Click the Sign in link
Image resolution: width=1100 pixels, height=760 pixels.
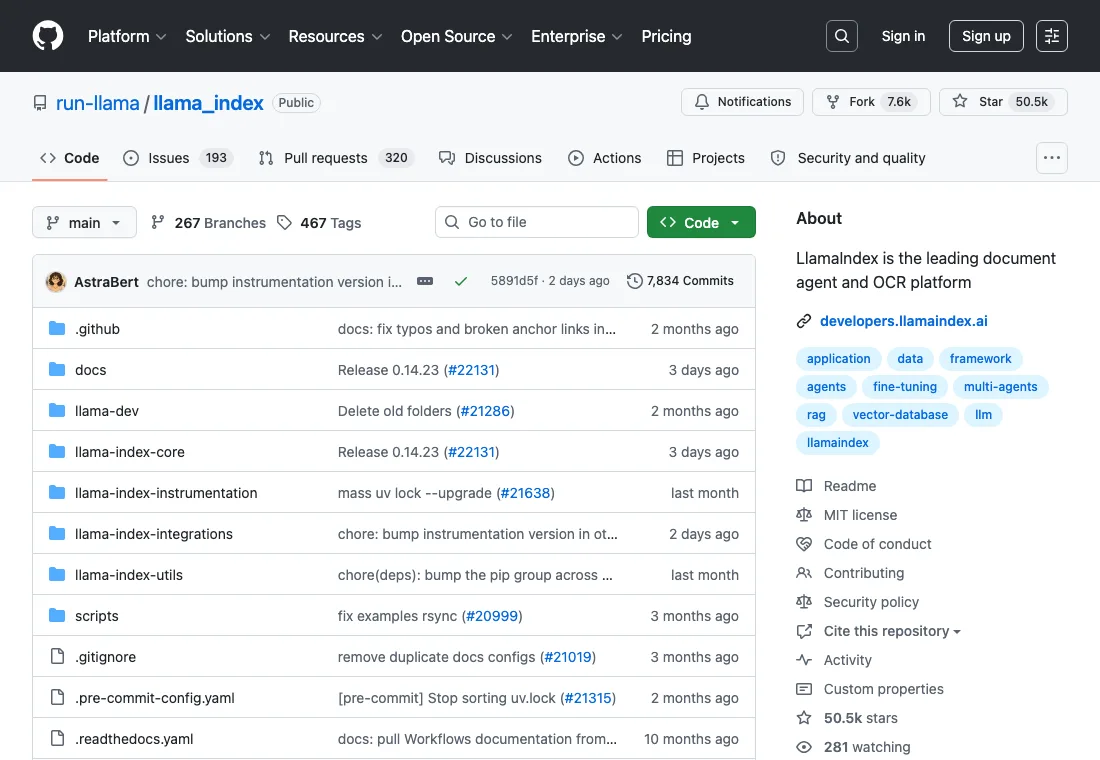(x=903, y=36)
